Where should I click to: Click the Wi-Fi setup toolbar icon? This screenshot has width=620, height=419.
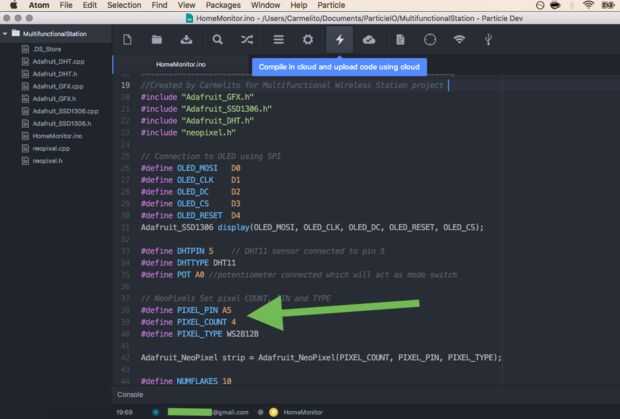pos(459,40)
